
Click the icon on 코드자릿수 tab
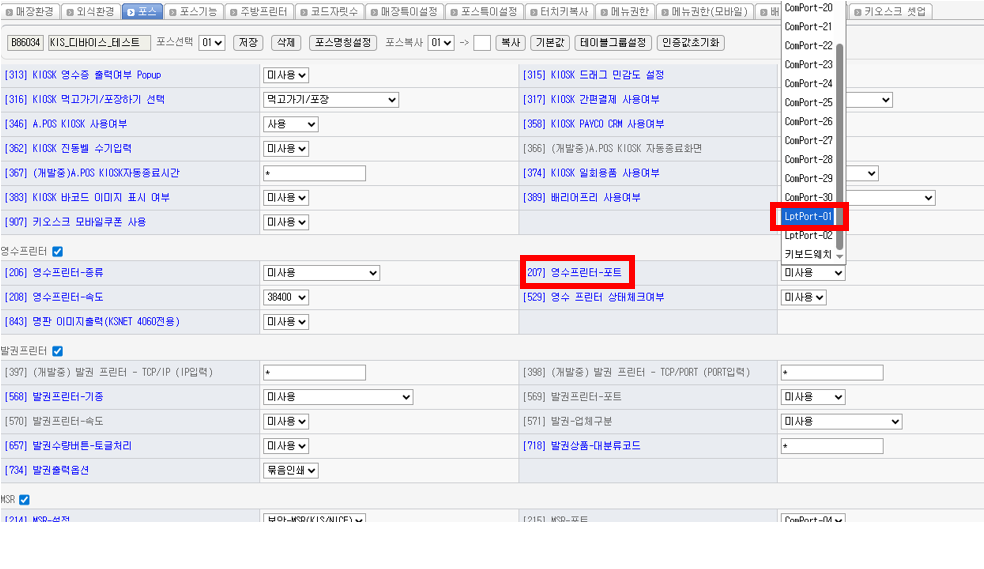[x=304, y=12]
